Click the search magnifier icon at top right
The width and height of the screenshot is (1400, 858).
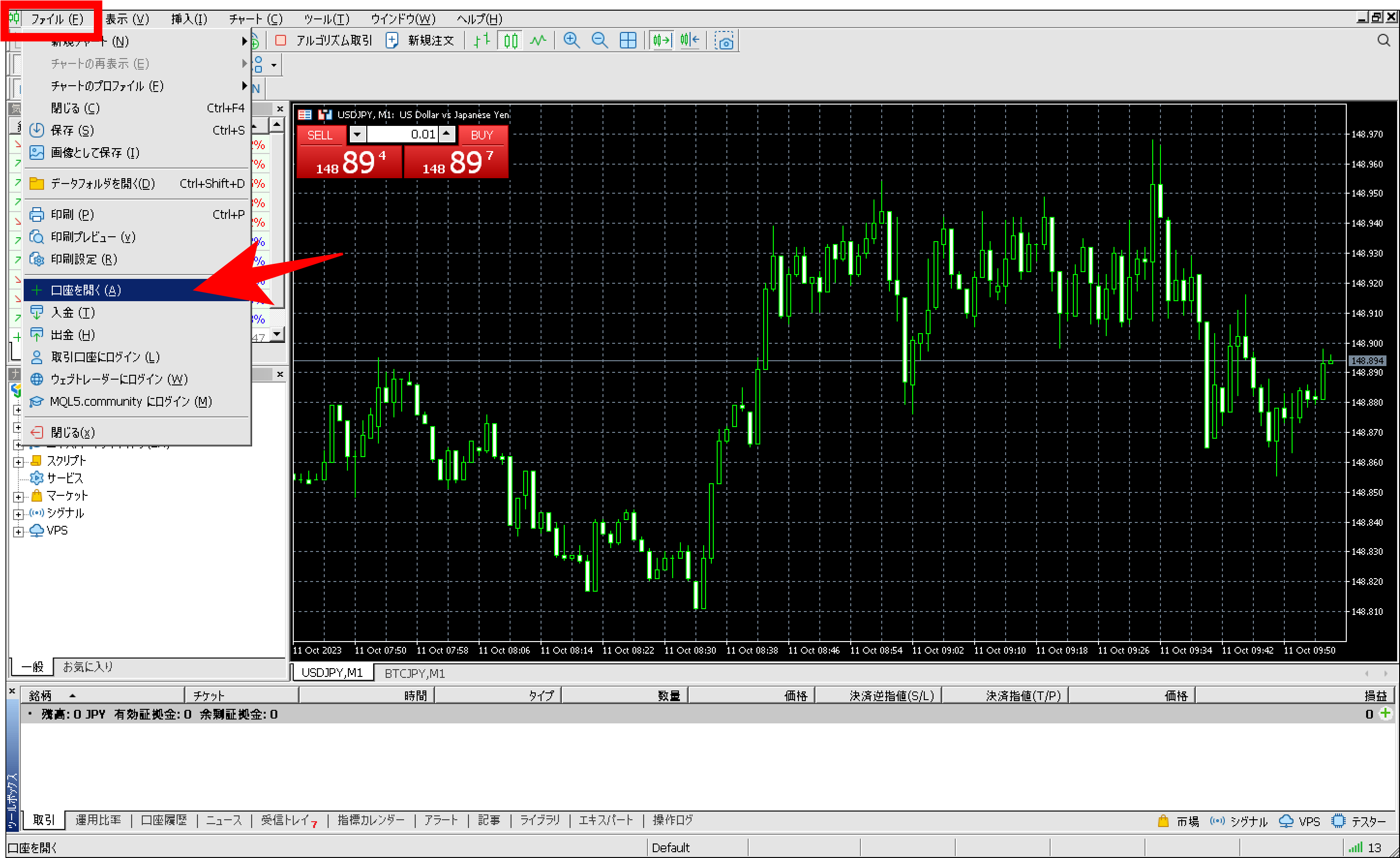click(1384, 40)
